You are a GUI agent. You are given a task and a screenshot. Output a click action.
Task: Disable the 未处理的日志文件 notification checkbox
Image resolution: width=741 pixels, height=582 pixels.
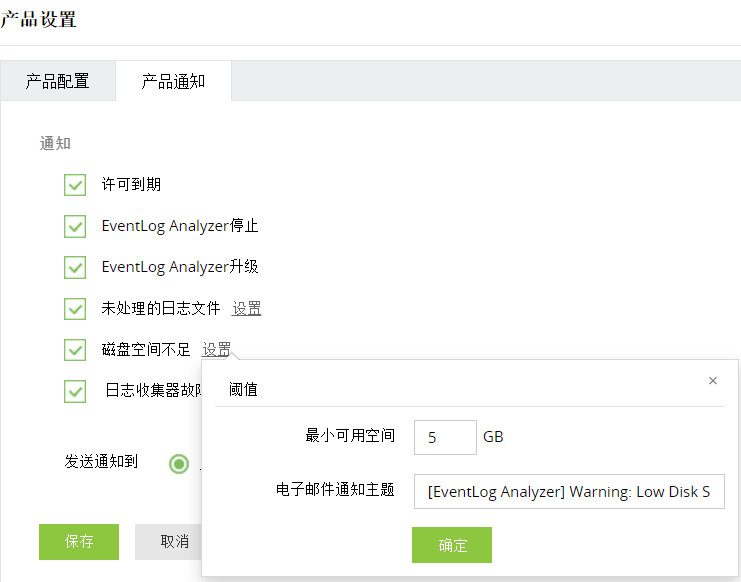[74, 308]
